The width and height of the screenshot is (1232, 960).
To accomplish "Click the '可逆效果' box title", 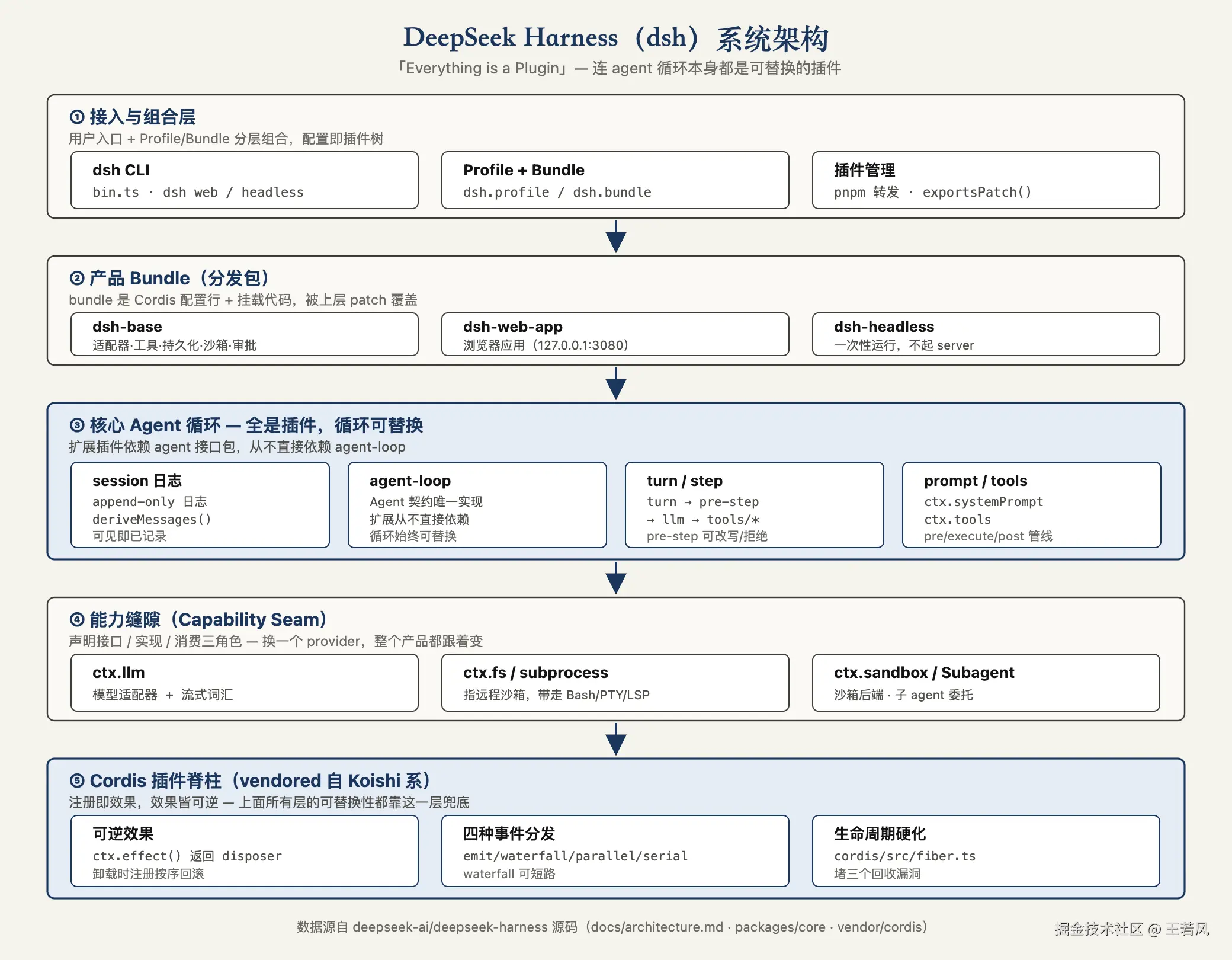I will 123,834.
